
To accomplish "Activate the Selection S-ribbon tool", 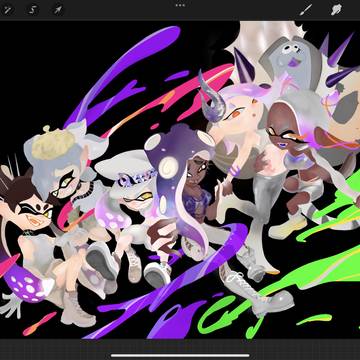I will tap(33, 10).
